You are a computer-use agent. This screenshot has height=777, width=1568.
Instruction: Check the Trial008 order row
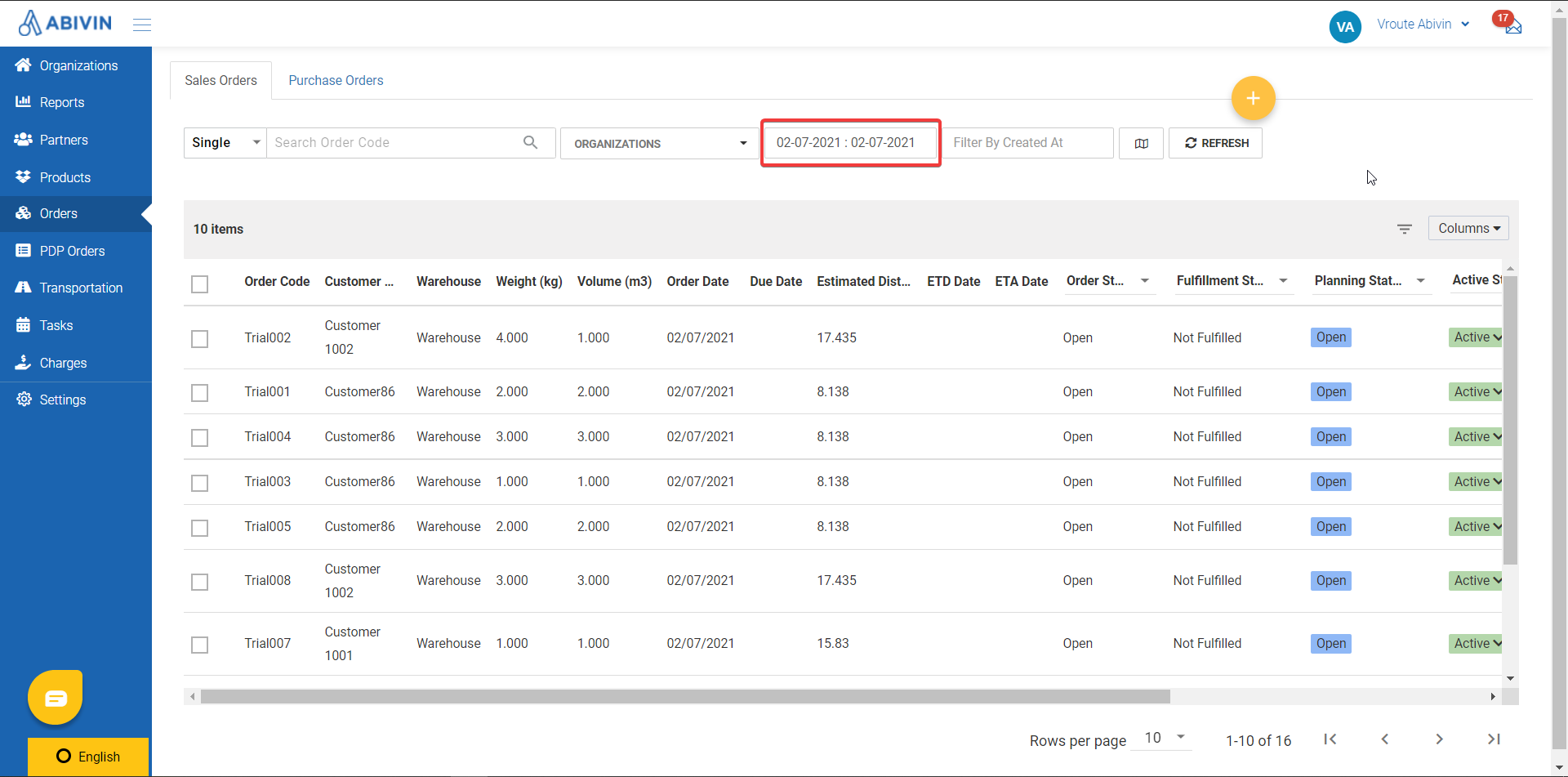(x=199, y=582)
